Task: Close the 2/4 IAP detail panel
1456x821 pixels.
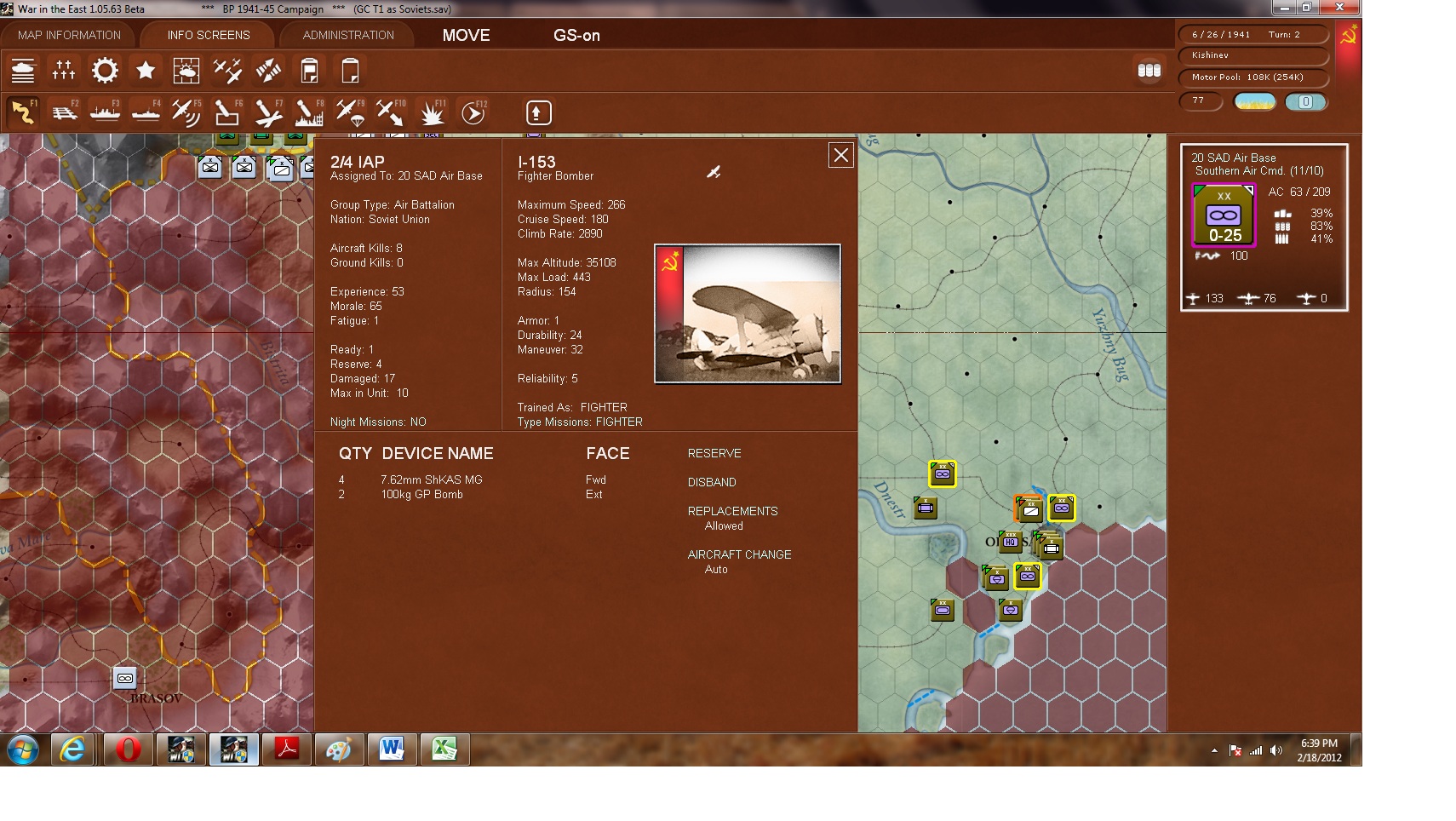Action: [841, 155]
